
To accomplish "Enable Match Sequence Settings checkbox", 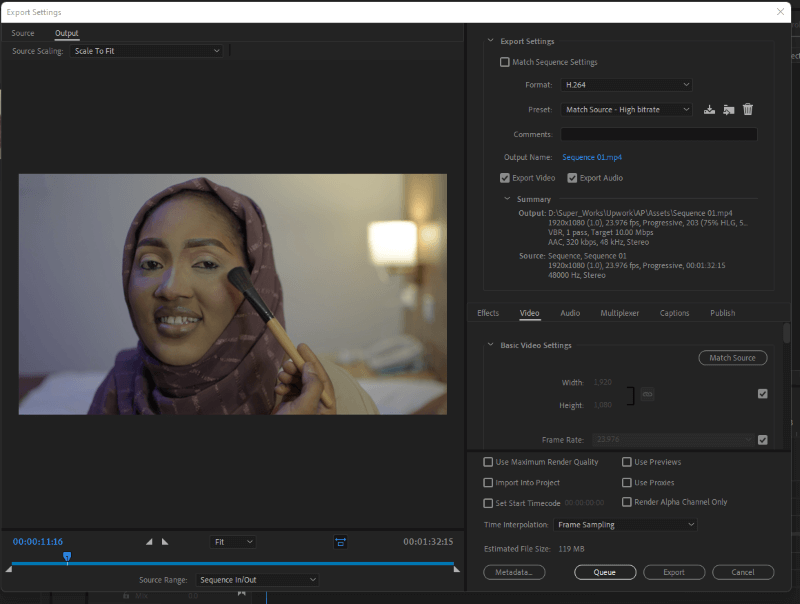I will tap(505, 62).
